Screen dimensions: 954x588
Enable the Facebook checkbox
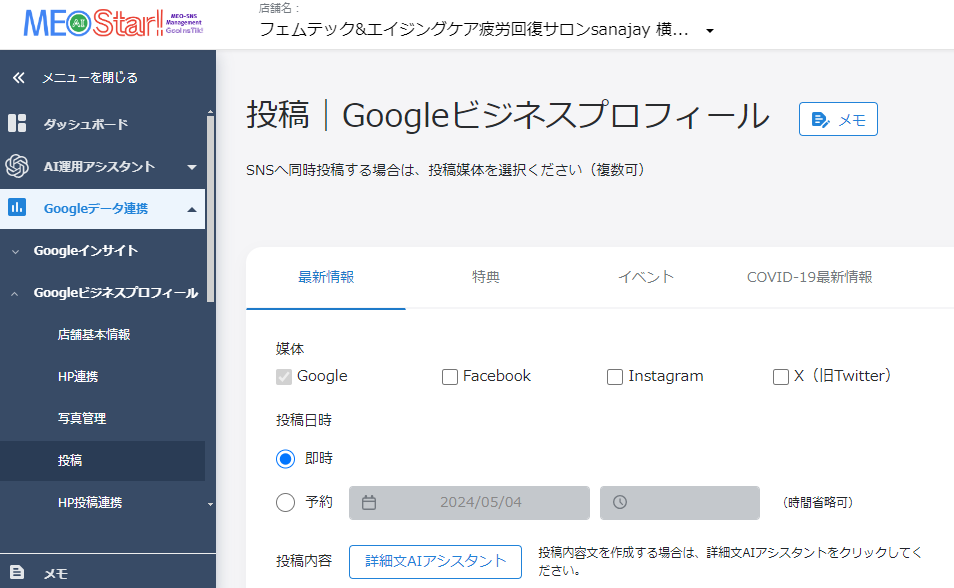[x=450, y=377]
